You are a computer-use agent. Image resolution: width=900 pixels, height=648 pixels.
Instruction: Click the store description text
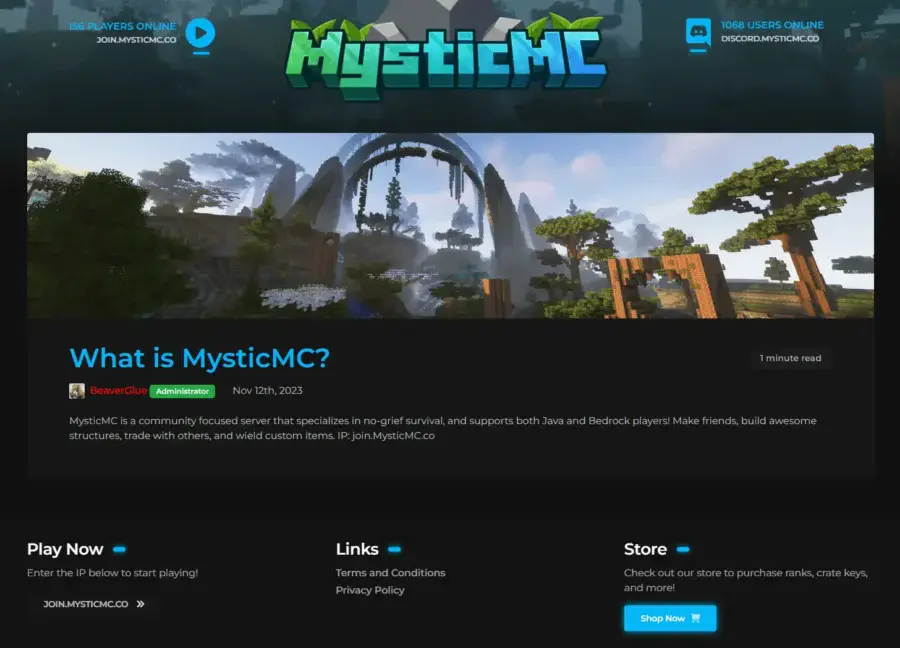click(746, 580)
